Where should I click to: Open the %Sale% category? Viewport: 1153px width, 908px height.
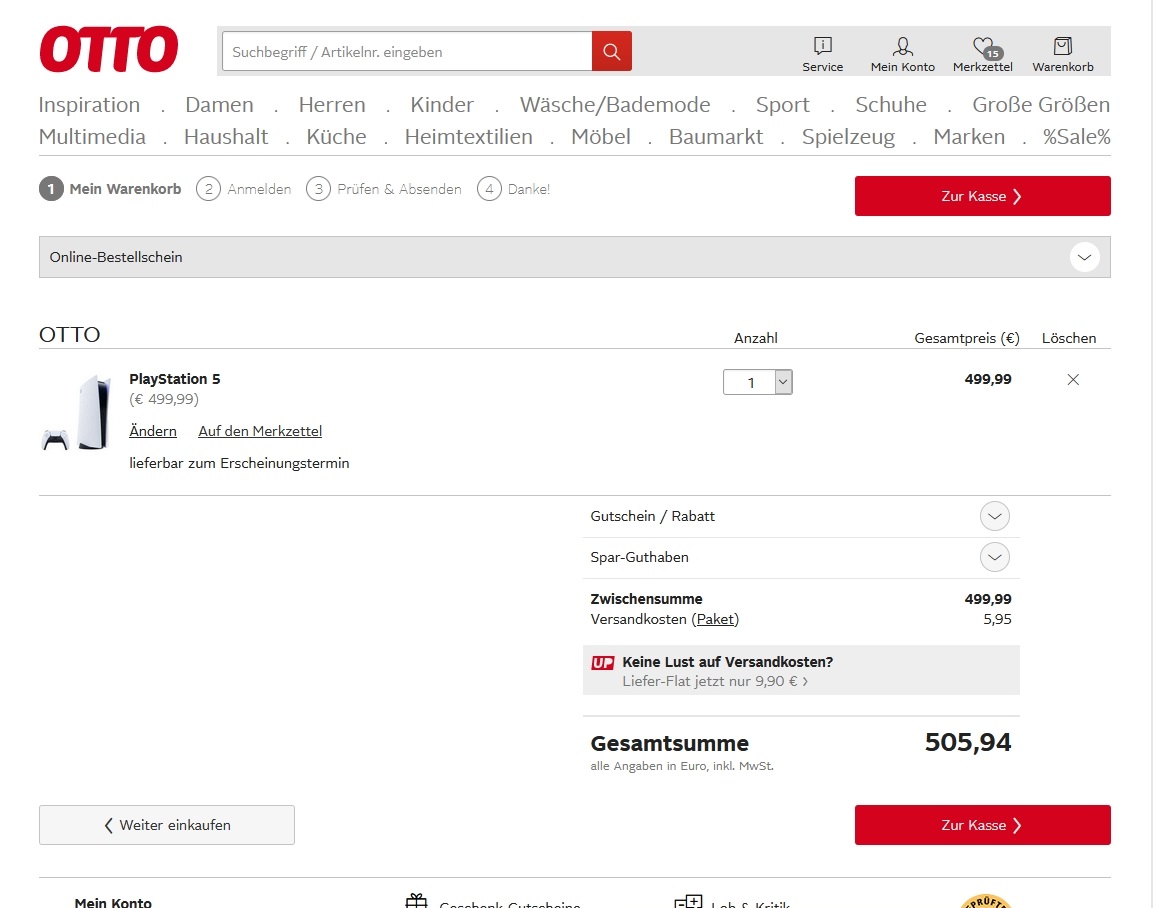pos(1077,137)
